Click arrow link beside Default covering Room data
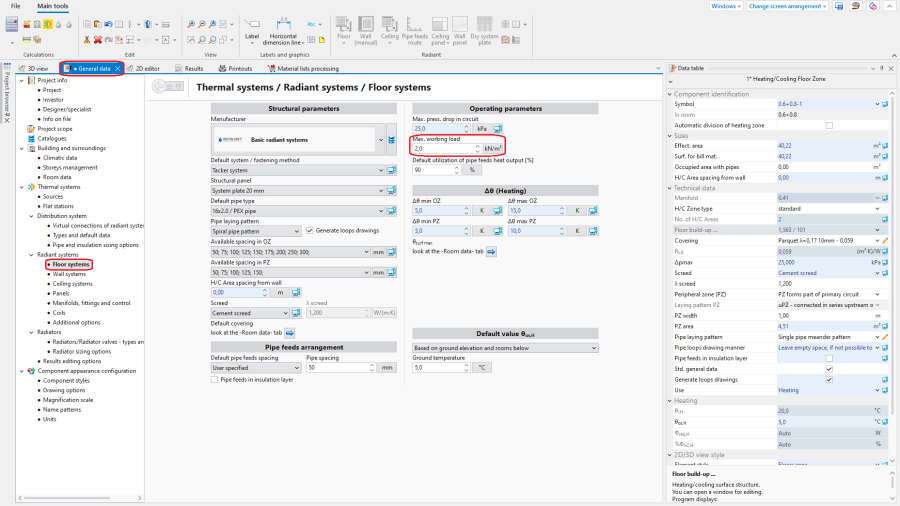 [x=290, y=333]
